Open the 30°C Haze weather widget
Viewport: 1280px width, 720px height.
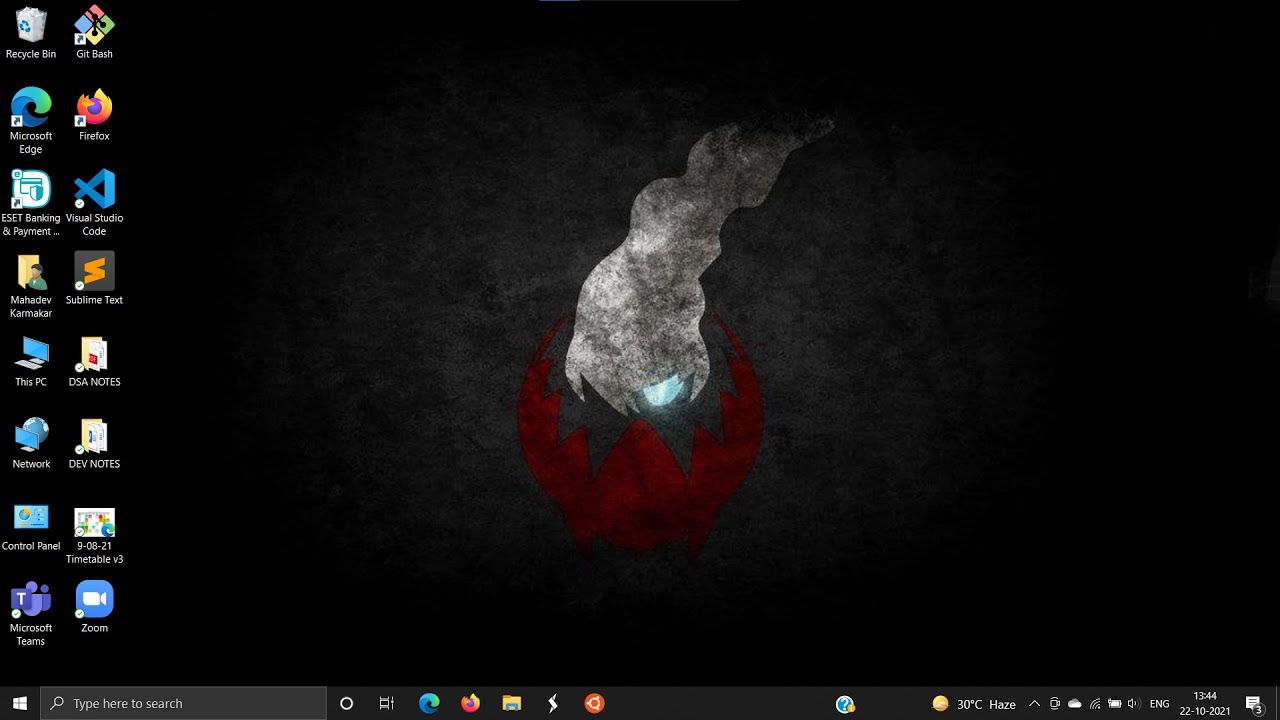coord(974,704)
